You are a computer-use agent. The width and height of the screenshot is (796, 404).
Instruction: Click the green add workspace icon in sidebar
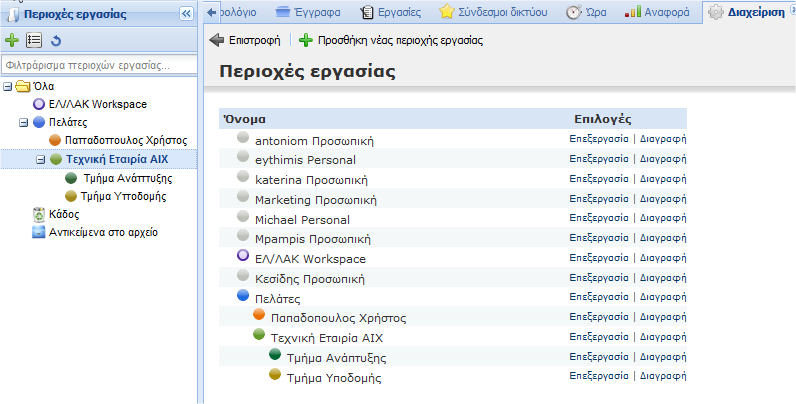coord(12,40)
